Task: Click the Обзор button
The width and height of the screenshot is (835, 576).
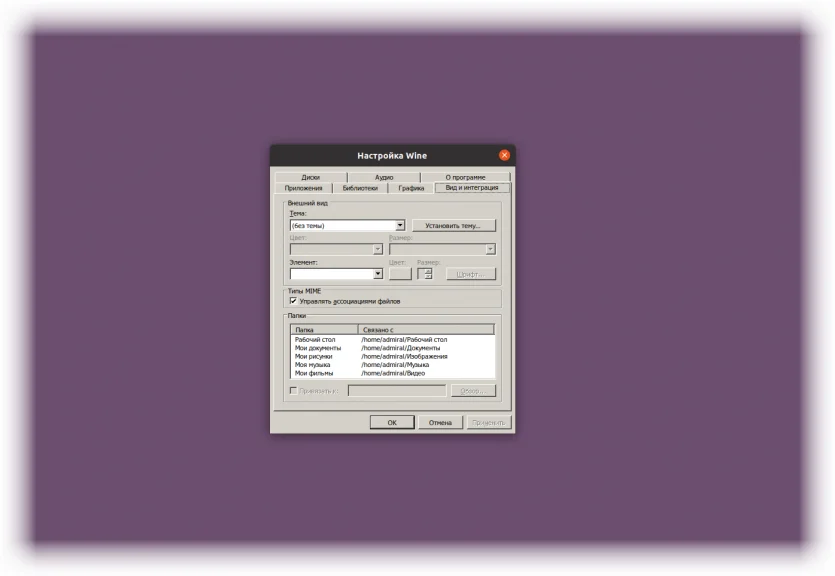Action: pos(473,391)
